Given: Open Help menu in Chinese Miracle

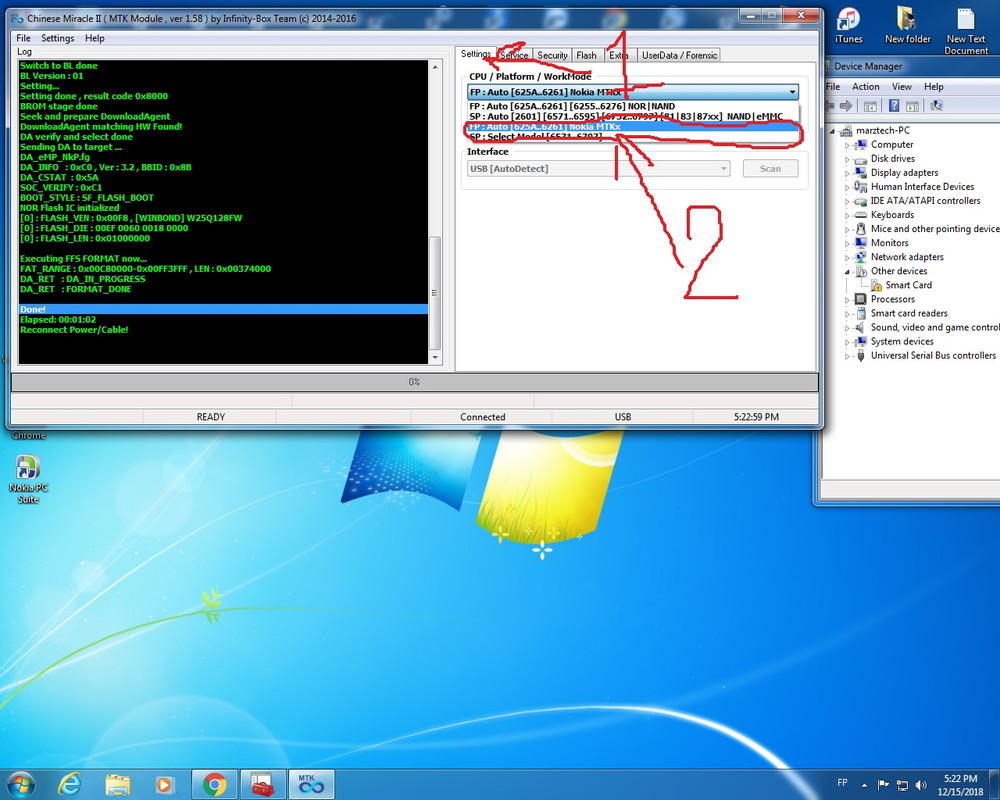Looking at the screenshot, I should pyautogui.click(x=94, y=38).
